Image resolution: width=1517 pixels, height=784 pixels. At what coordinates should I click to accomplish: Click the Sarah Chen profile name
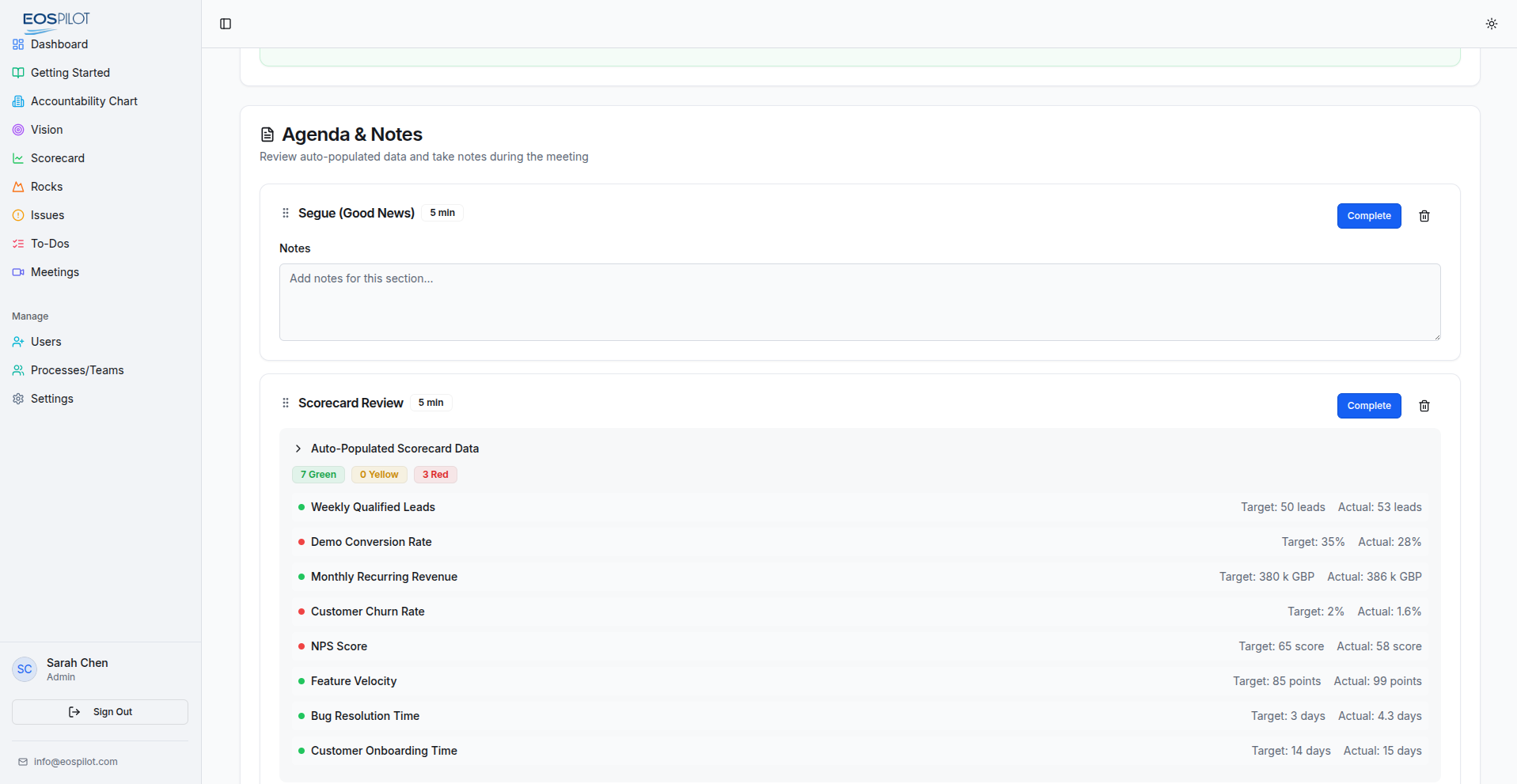(x=78, y=663)
